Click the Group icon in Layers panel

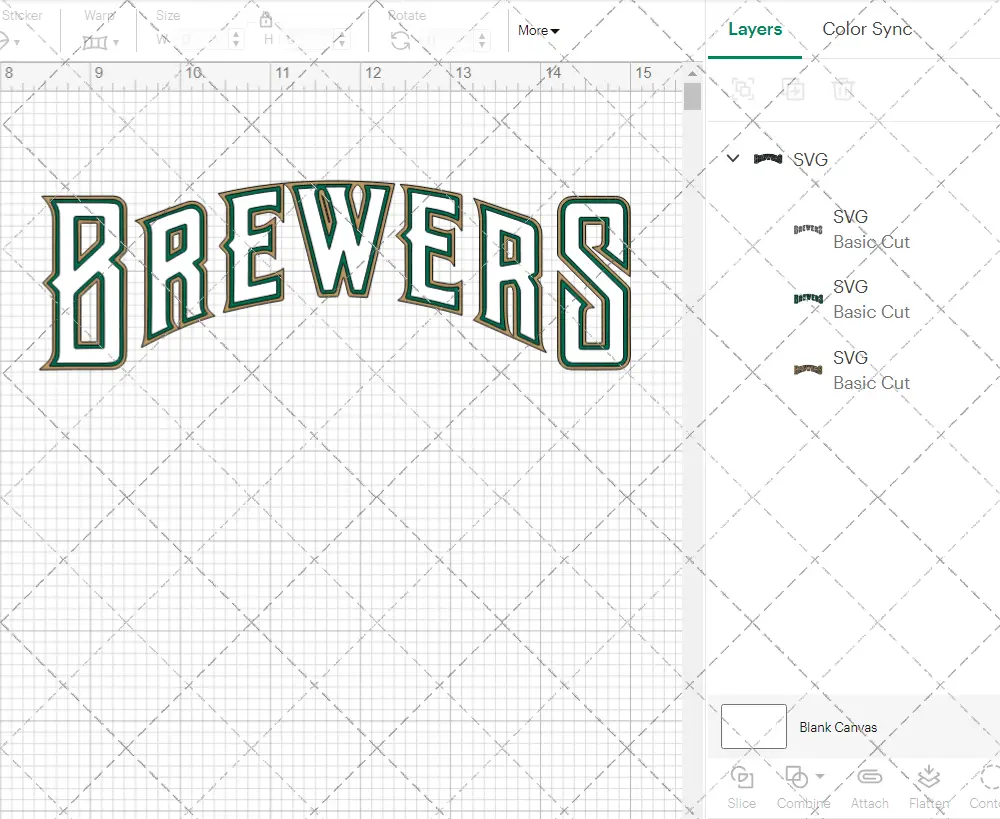743,89
